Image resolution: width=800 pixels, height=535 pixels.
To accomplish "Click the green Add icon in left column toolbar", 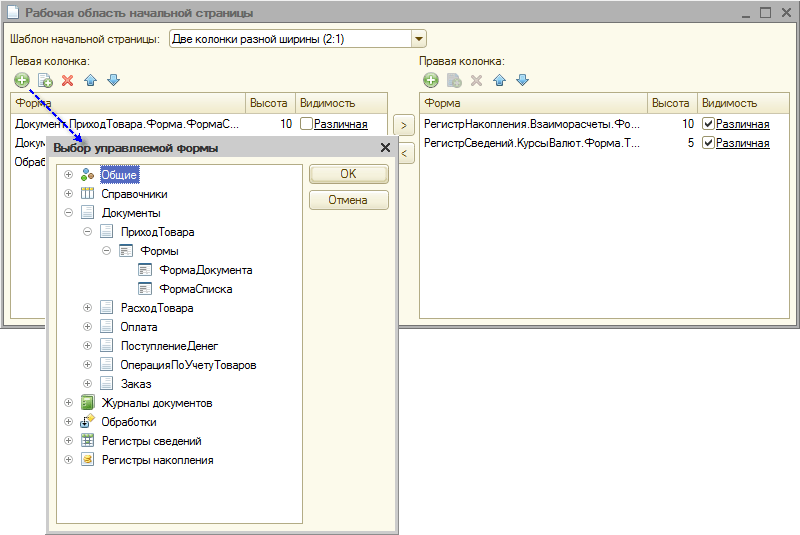I will pos(22,80).
